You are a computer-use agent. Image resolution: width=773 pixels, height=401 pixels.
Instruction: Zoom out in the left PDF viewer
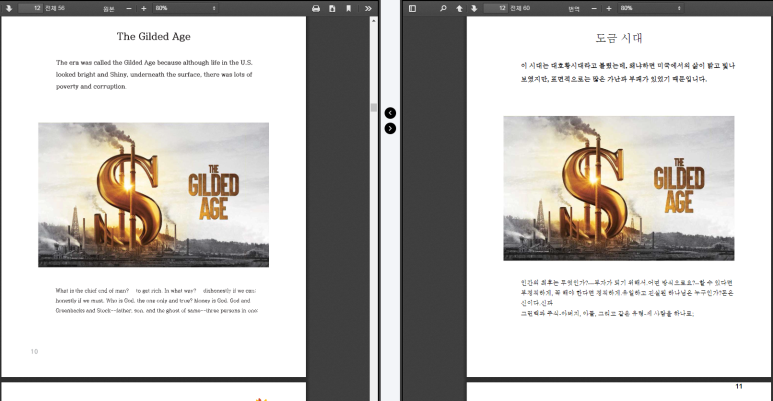(129, 8)
